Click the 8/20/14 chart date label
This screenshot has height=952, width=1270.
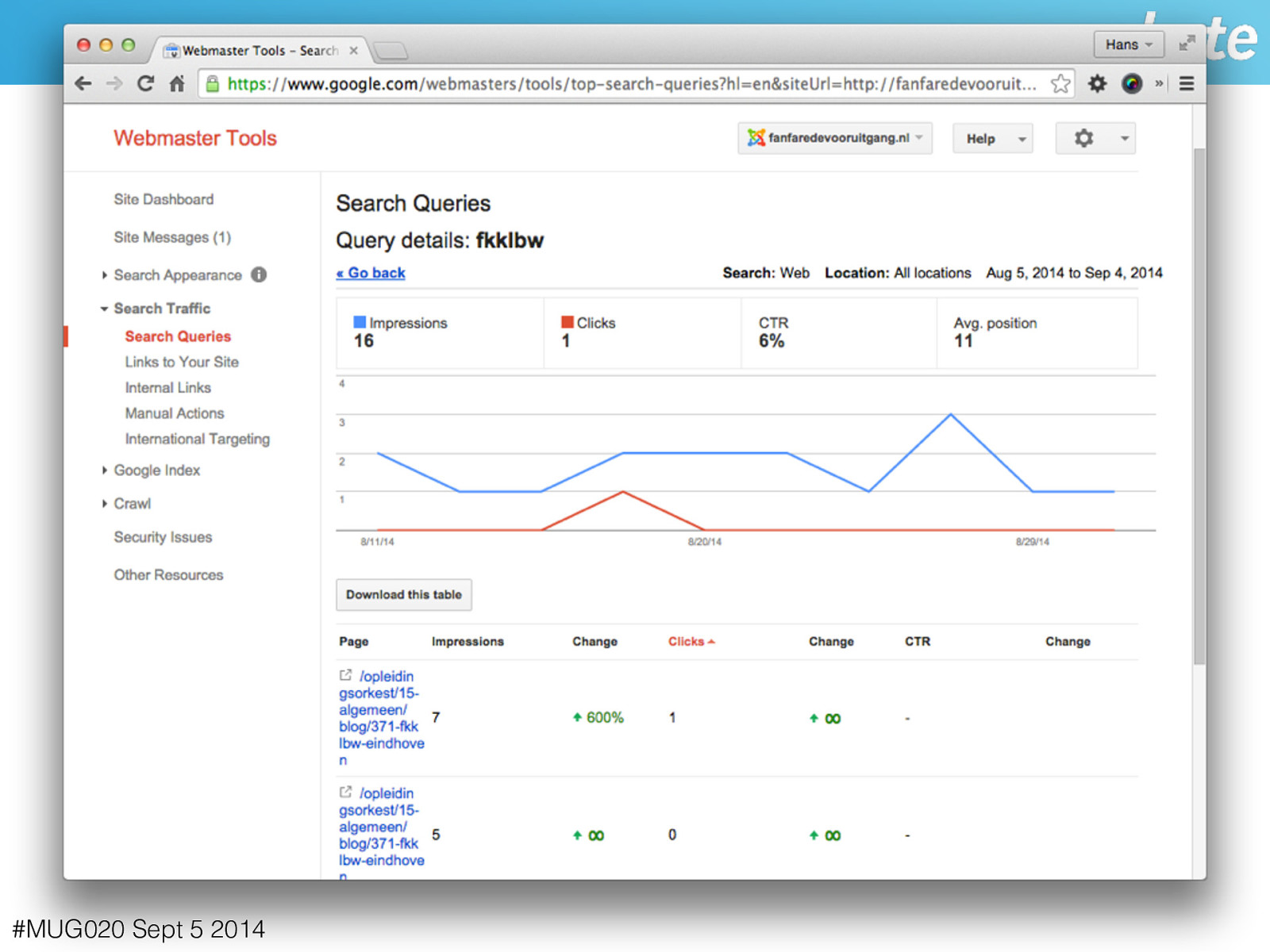(704, 542)
